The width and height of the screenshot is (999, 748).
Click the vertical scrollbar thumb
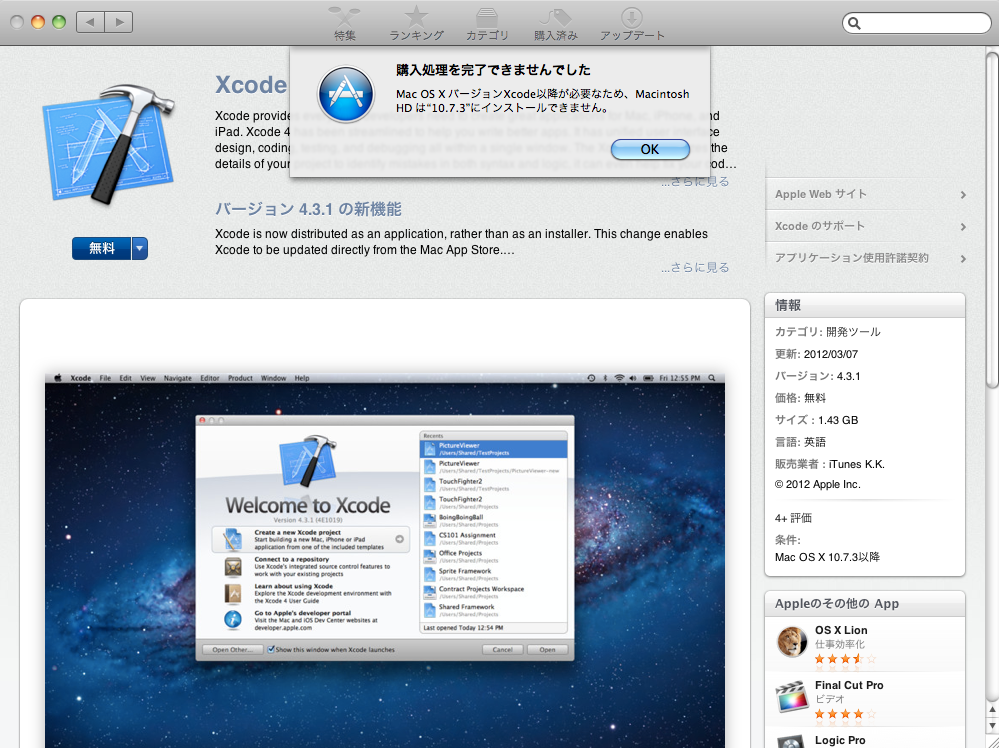click(992, 220)
